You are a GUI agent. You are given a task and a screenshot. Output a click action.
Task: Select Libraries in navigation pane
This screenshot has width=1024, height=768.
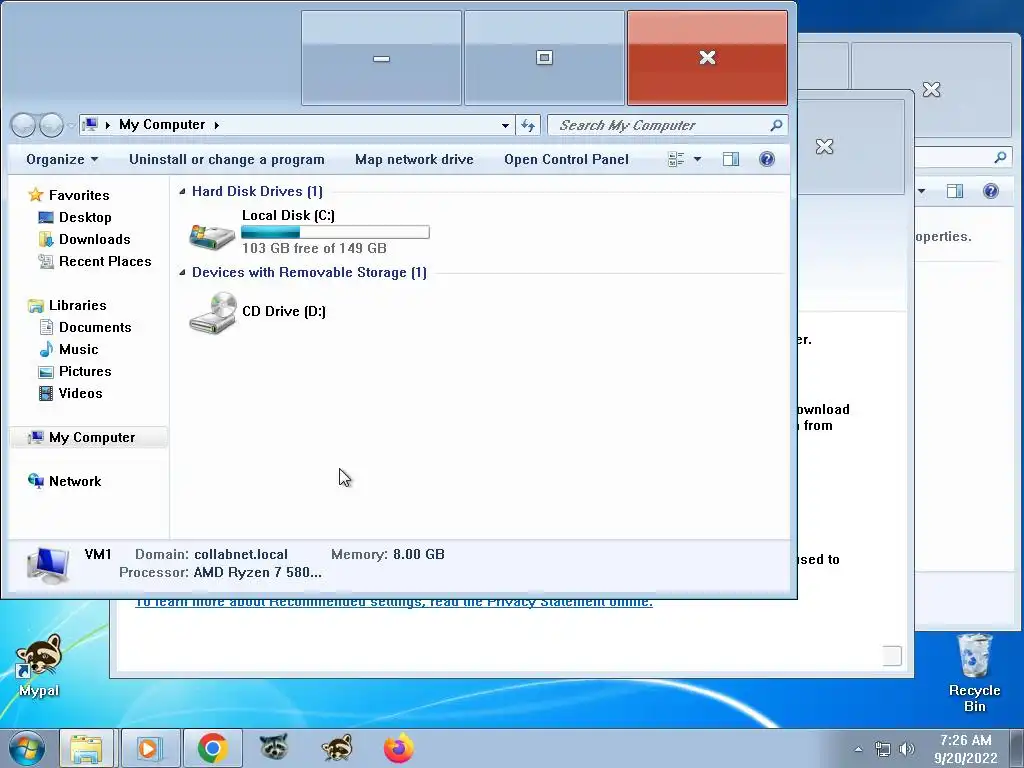point(78,306)
